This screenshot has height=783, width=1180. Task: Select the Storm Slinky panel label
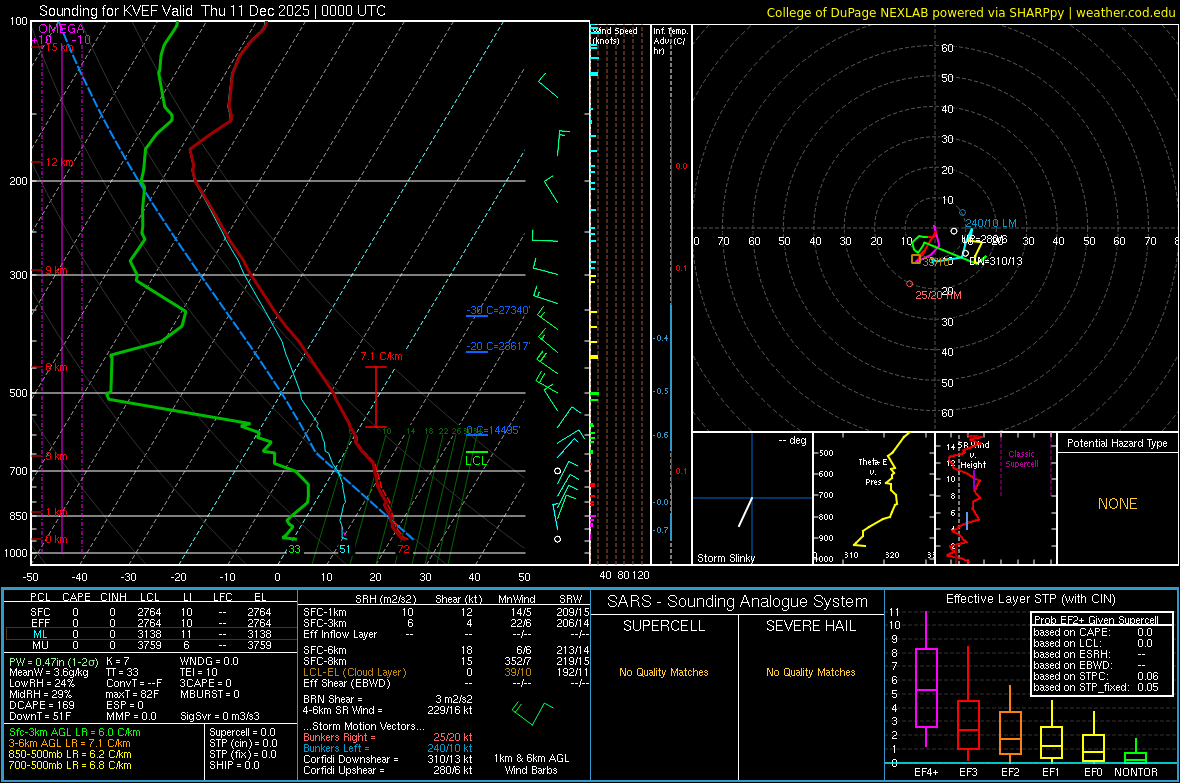(x=725, y=558)
